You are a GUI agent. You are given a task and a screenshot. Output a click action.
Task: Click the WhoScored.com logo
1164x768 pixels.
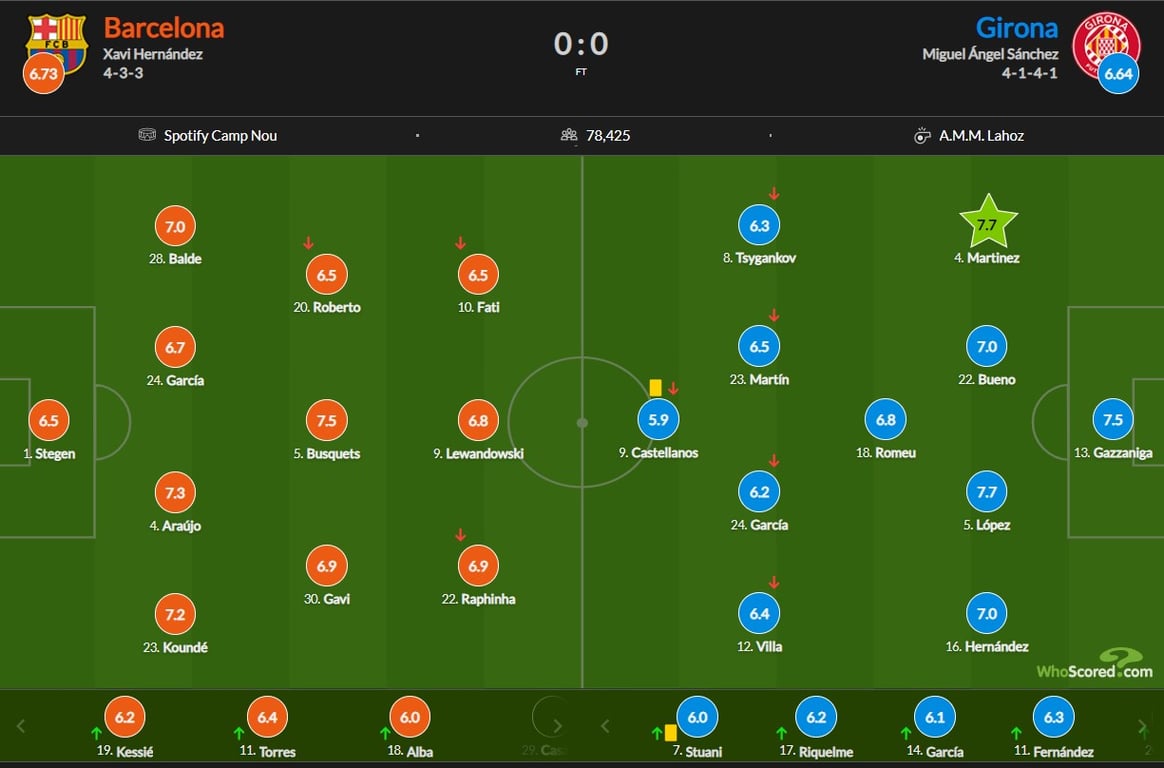[1094, 665]
